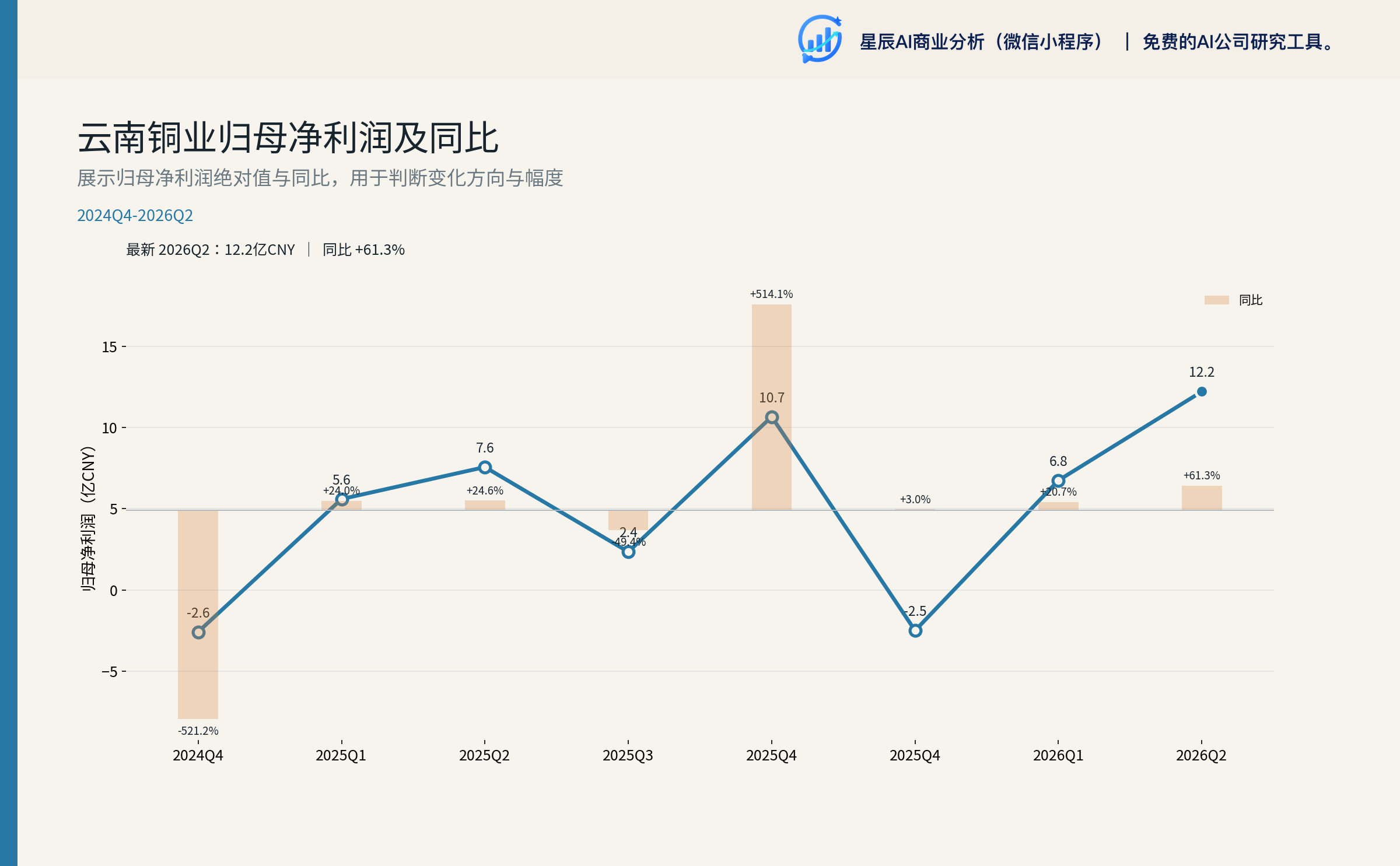Select the 10.7 data point marker
Image resolution: width=1400 pixels, height=866 pixels.
coord(772,417)
